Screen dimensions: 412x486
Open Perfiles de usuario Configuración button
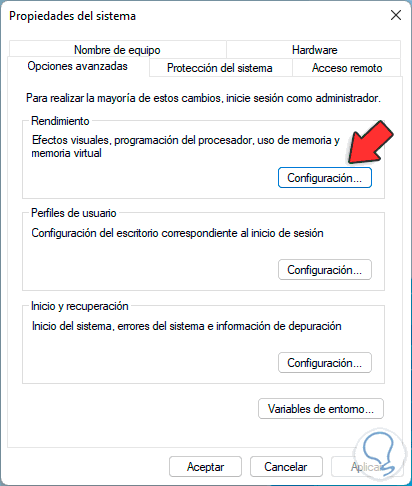pyautogui.click(x=325, y=270)
